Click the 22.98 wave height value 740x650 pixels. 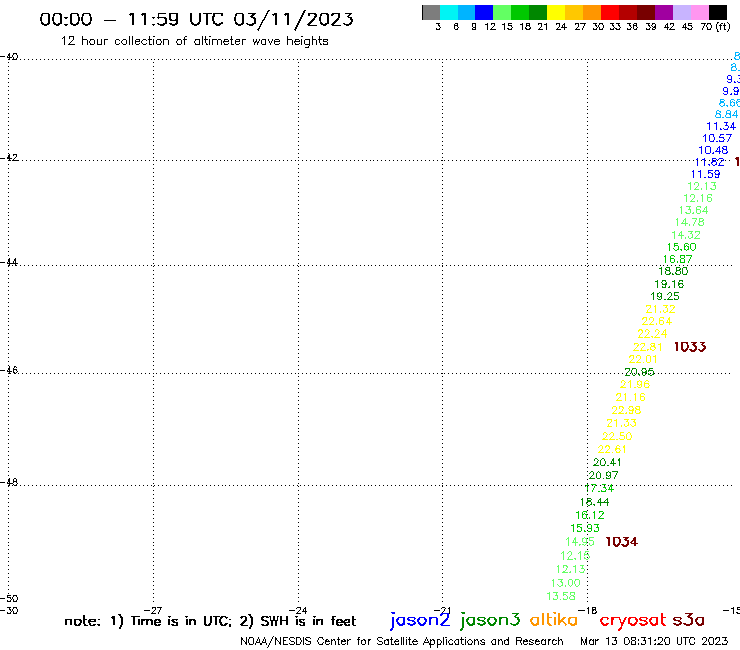click(626, 410)
